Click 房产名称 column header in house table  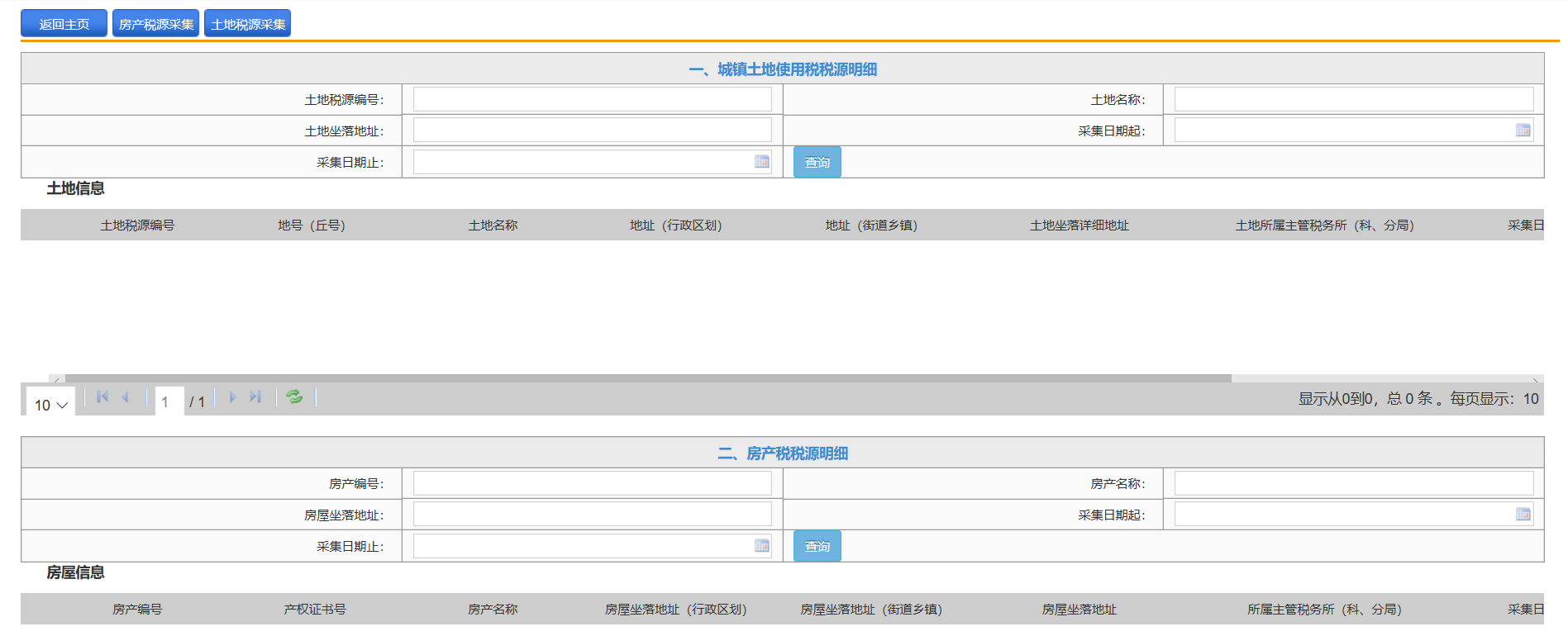[x=493, y=609]
